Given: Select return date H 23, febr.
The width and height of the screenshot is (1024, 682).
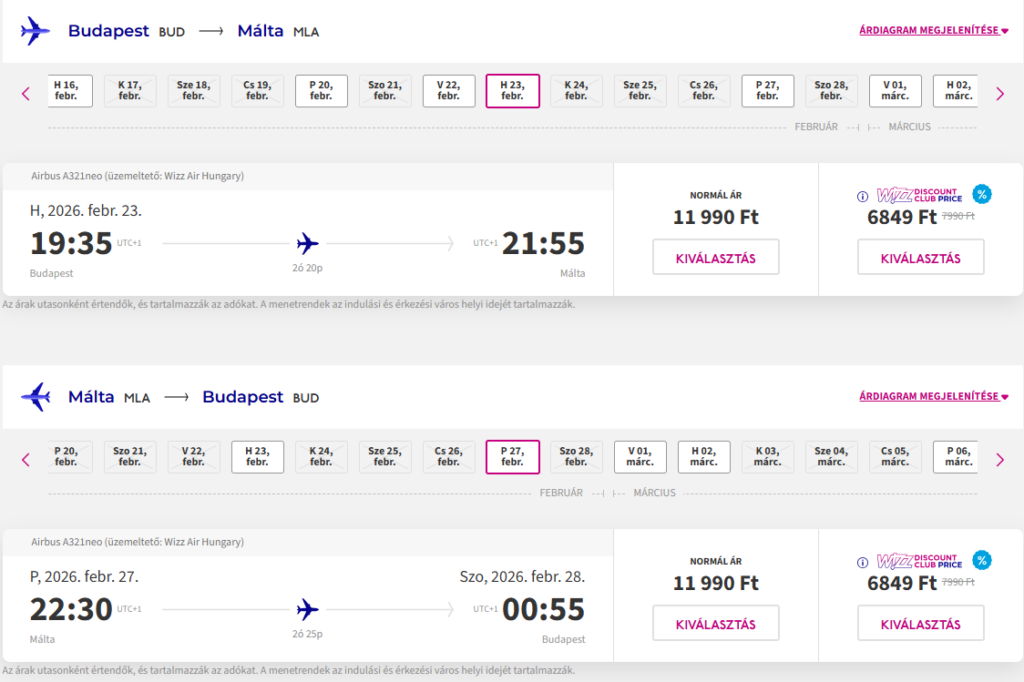Looking at the screenshot, I should (257, 457).
